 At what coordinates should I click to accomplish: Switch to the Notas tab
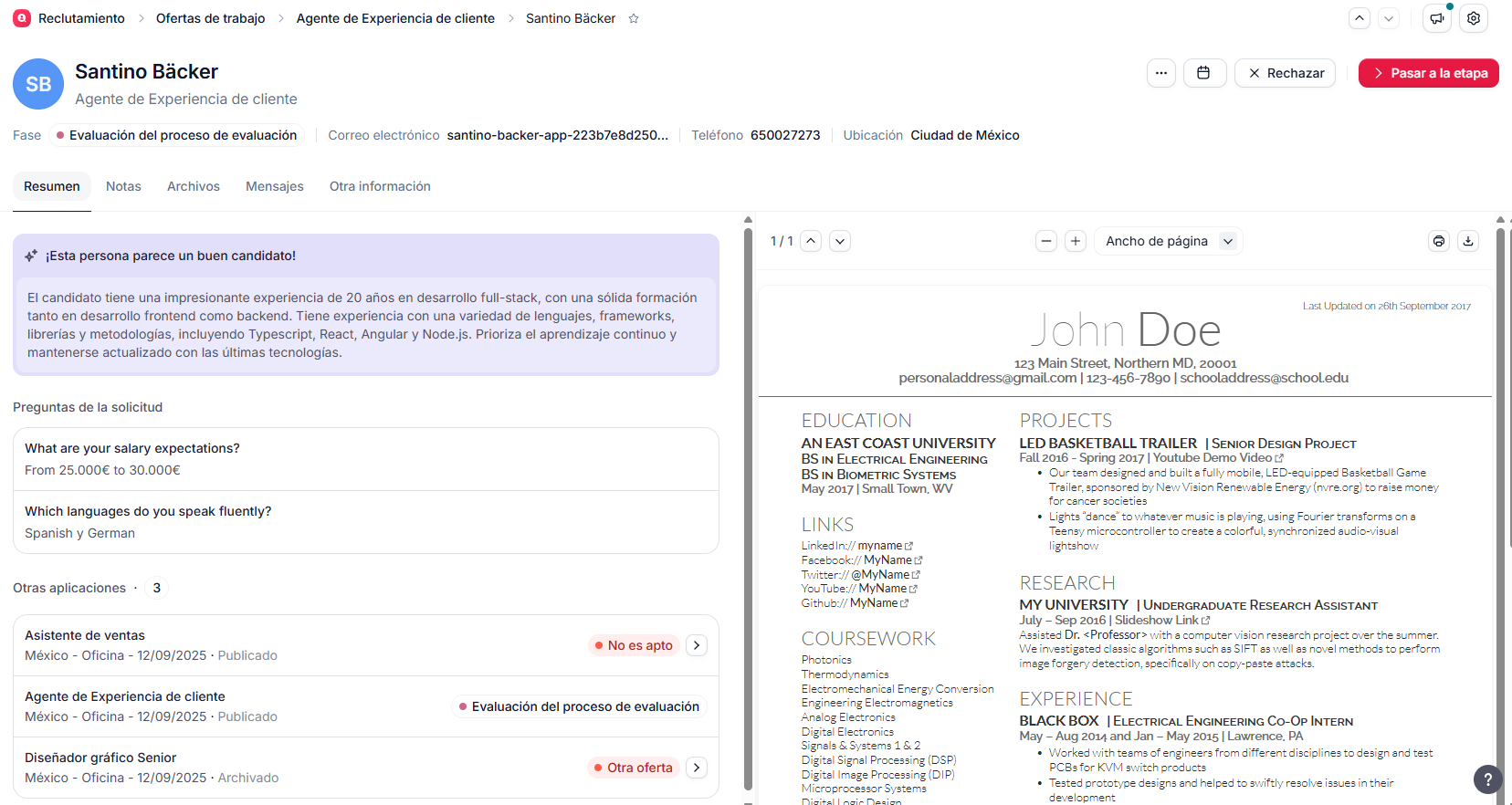[x=123, y=186]
